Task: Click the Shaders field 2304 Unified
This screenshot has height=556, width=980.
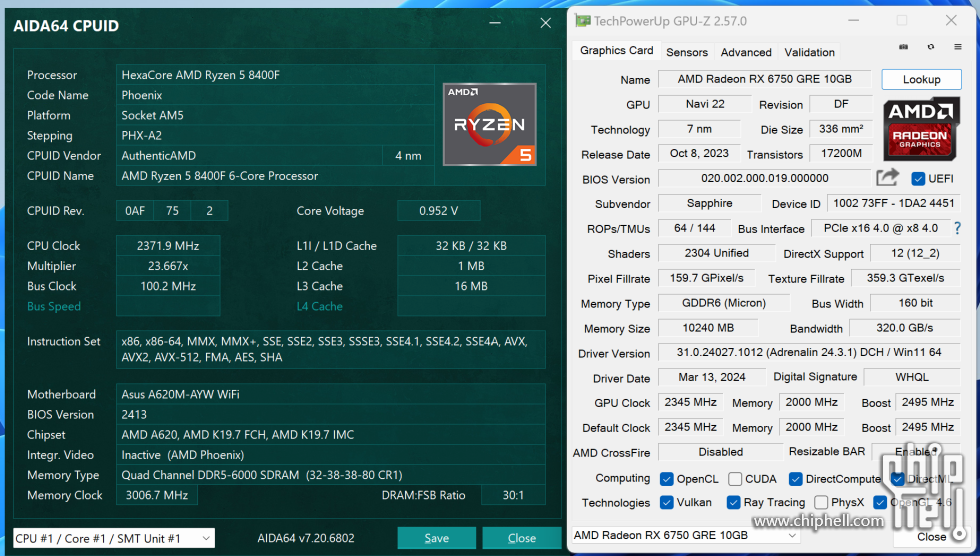Action: [716, 253]
